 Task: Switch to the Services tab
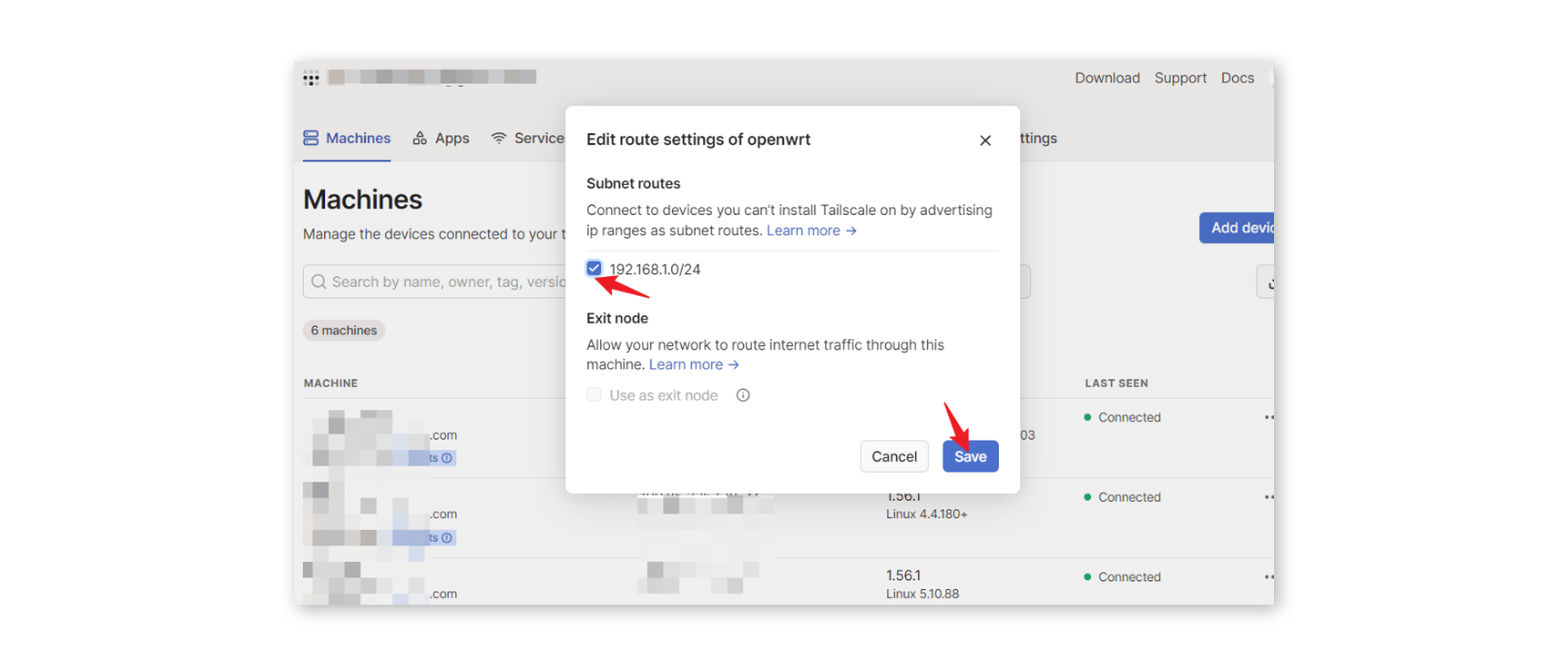(x=528, y=138)
